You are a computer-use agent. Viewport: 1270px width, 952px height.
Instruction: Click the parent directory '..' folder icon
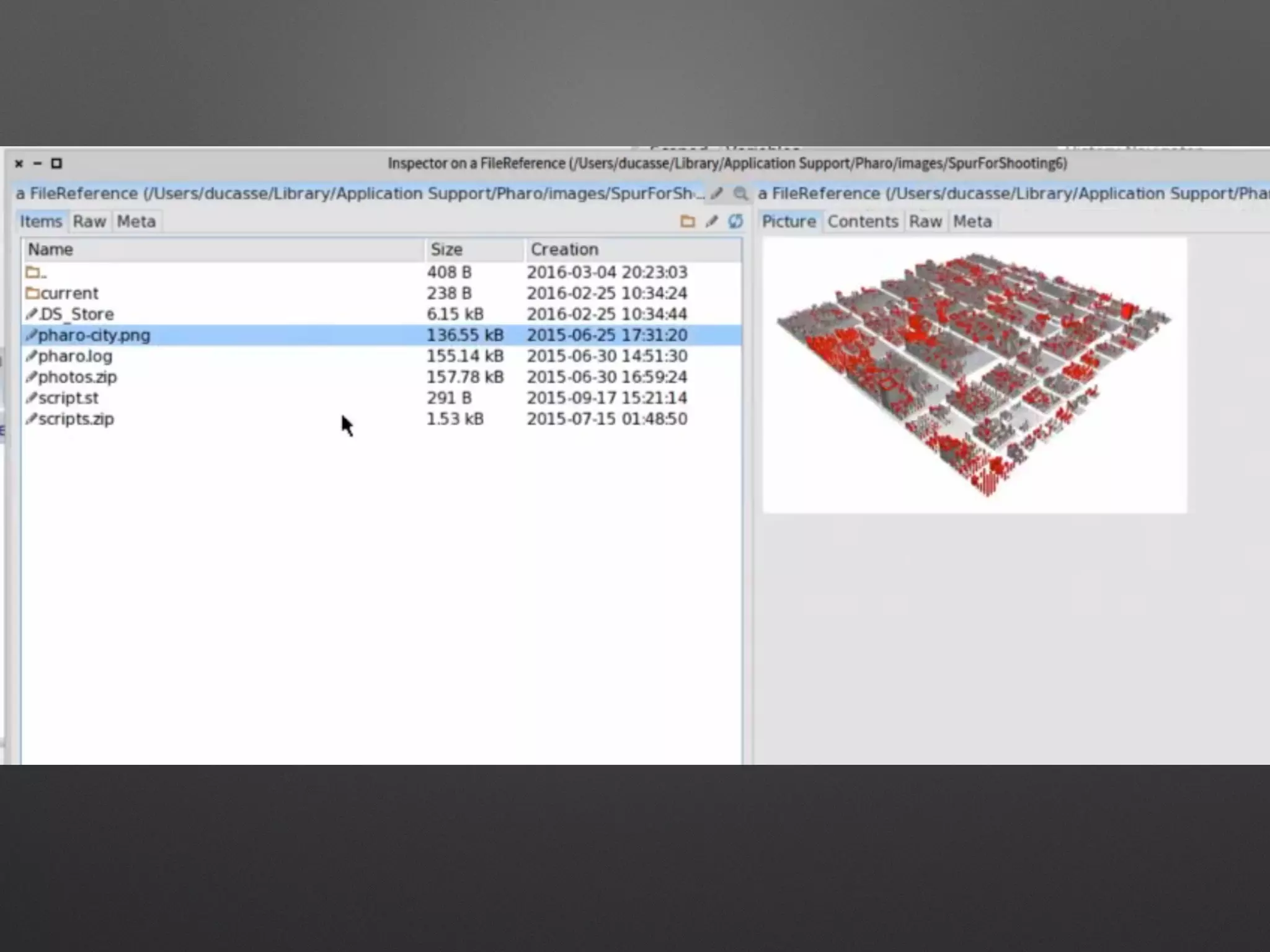[32, 272]
